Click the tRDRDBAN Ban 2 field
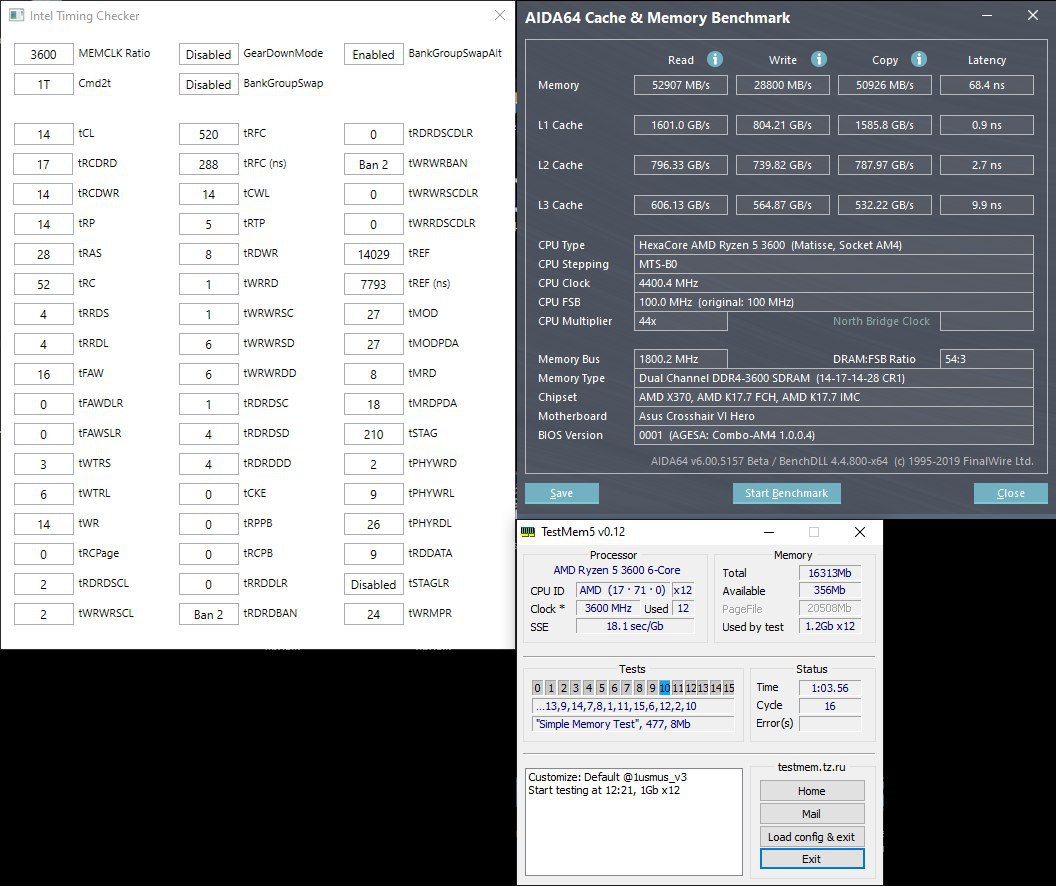The image size is (1056, 886). click(x=209, y=614)
